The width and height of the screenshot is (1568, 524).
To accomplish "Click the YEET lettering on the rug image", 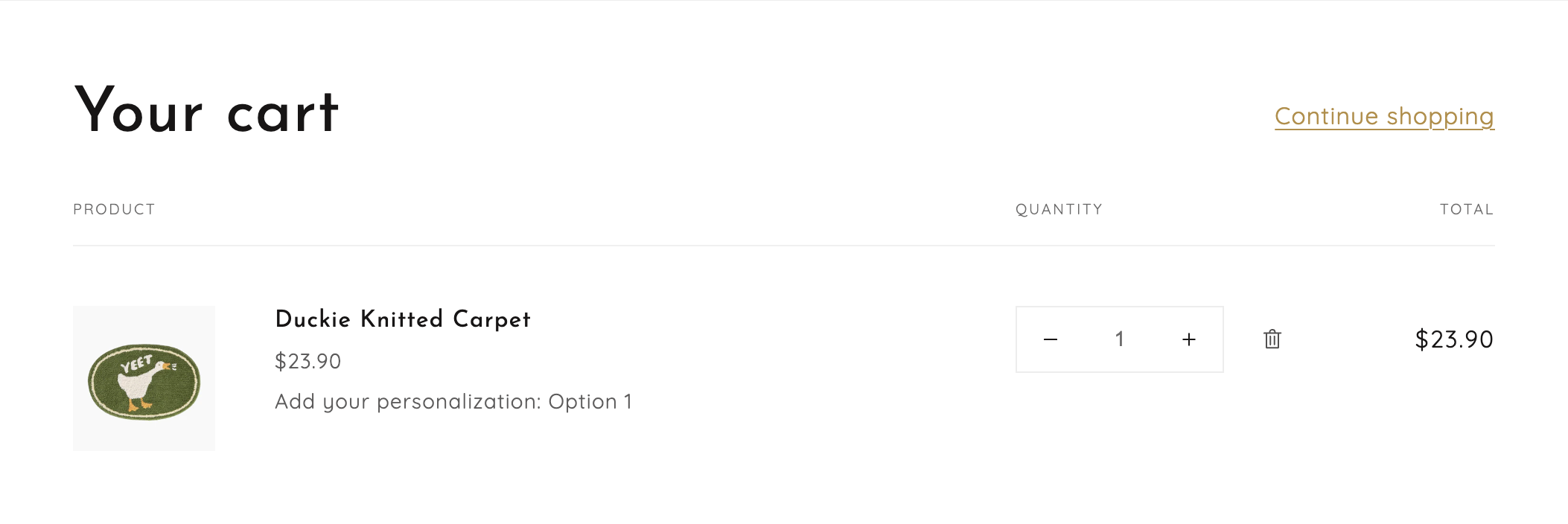I will click(x=136, y=364).
